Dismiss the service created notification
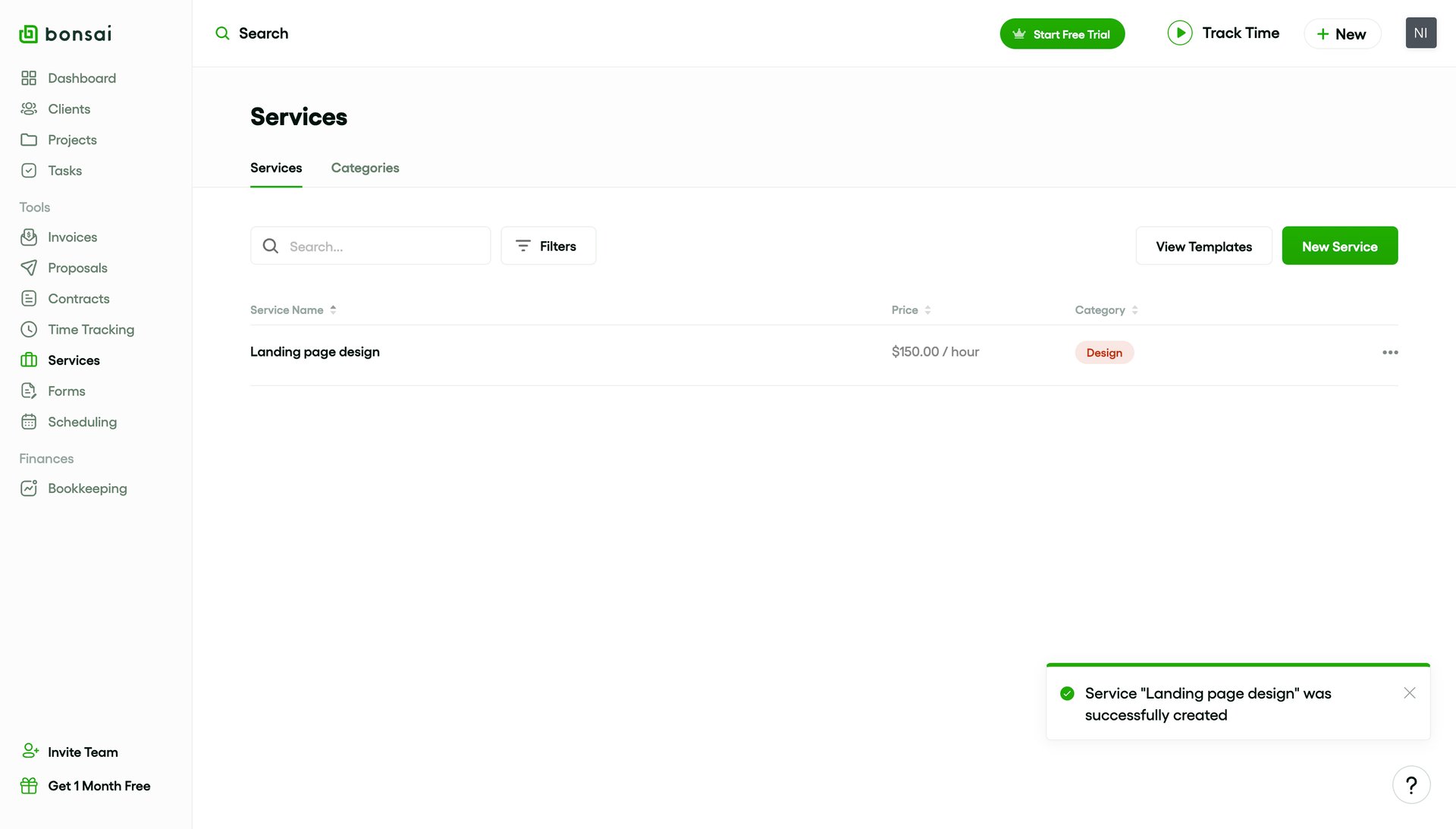The width and height of the screenshot is (1456, 829). coord(1410,692)
